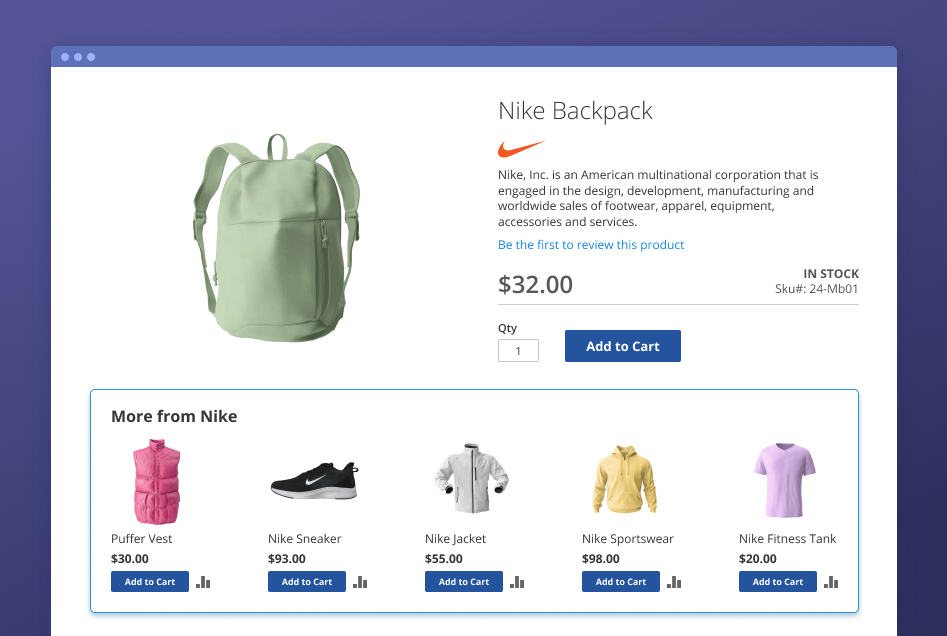
Task: Click compare icon for Nike Sneaker
Action: (361, 582)
